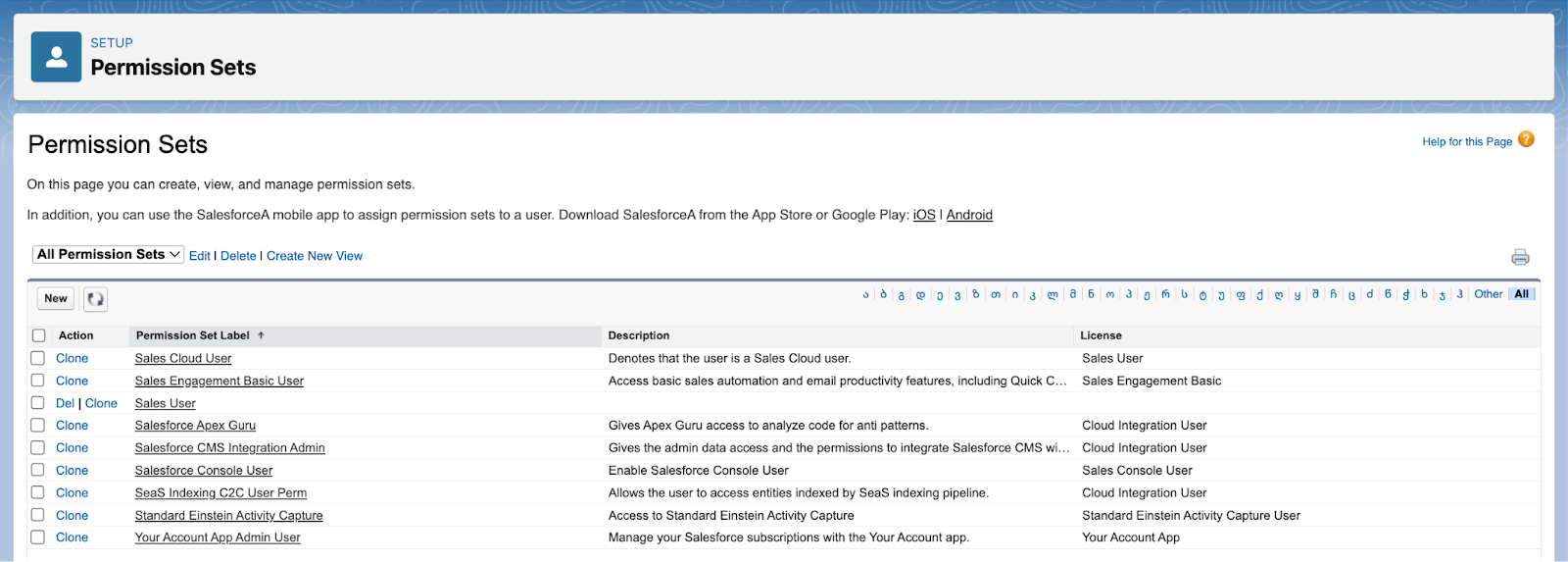Select the Salesforce Console User checkbox
The height and width of the screenshot is (562, 1568).
37,470
